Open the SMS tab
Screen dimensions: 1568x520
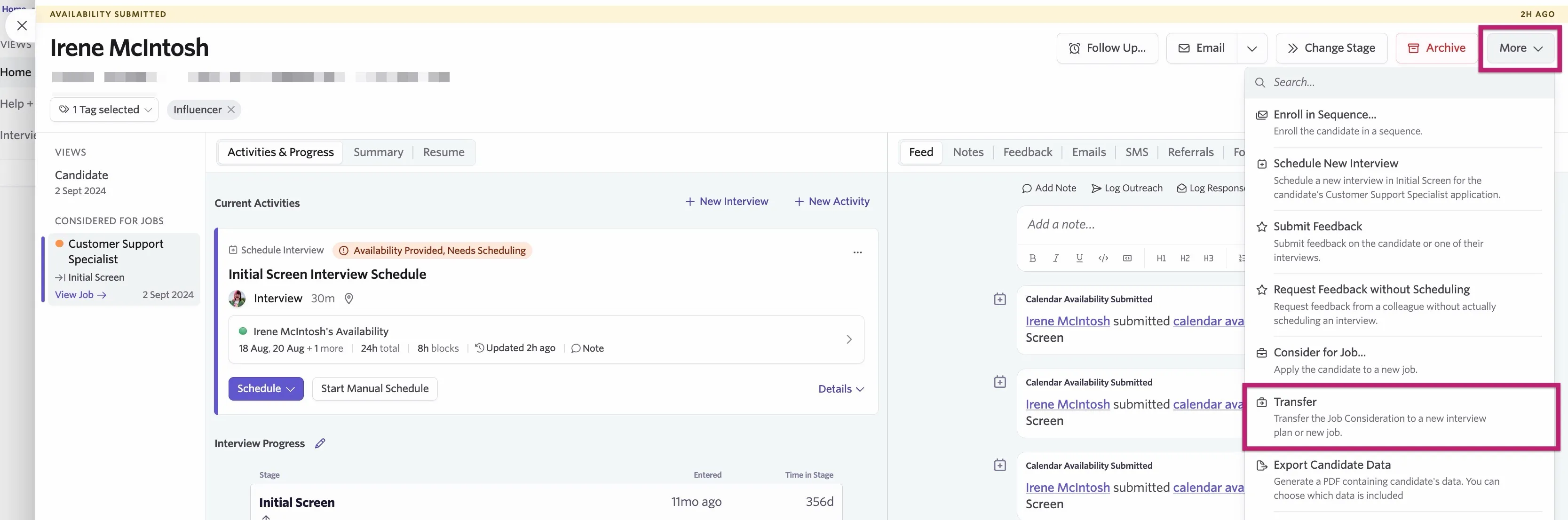[x=1136, y=152]
